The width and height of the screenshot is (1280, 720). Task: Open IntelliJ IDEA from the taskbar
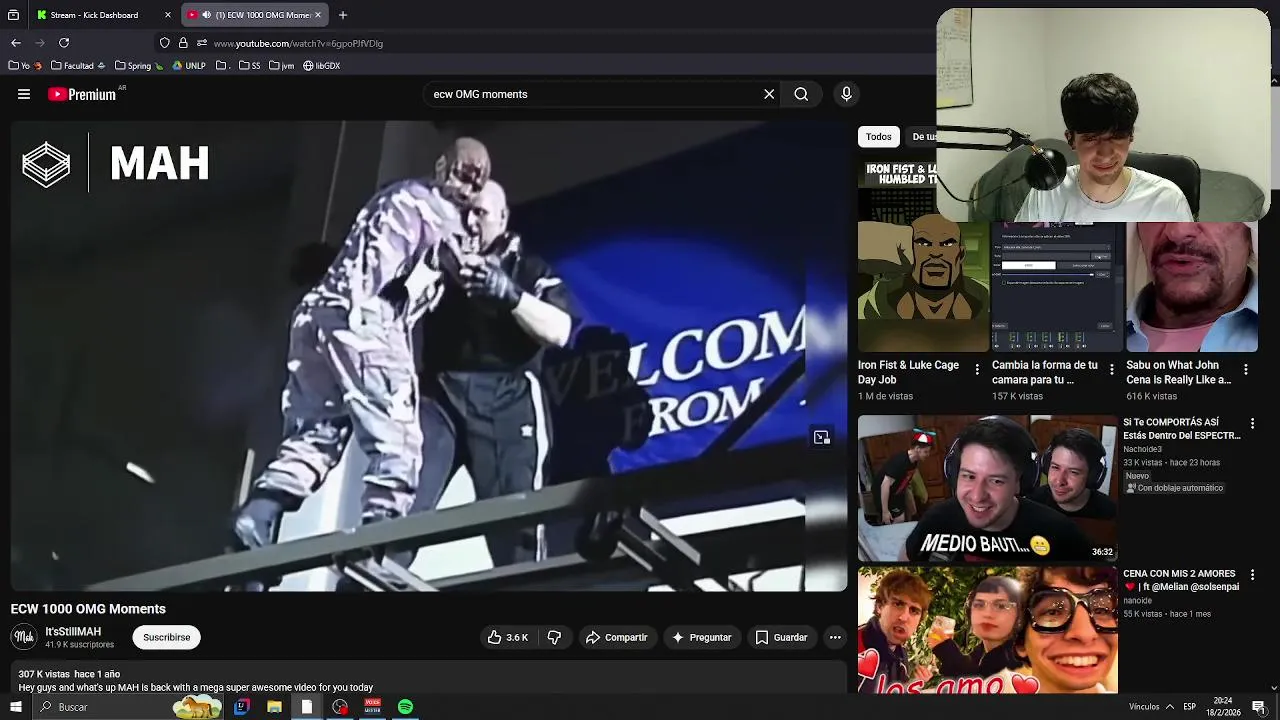pos(241,707)
